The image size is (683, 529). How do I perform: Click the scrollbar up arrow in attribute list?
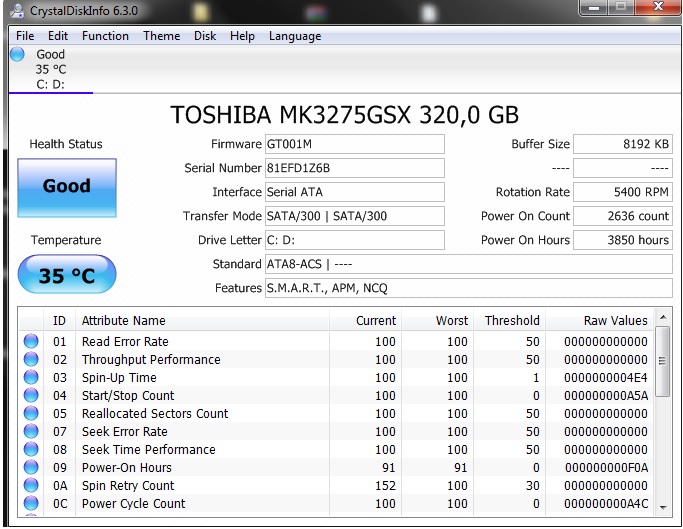point(663,317)
